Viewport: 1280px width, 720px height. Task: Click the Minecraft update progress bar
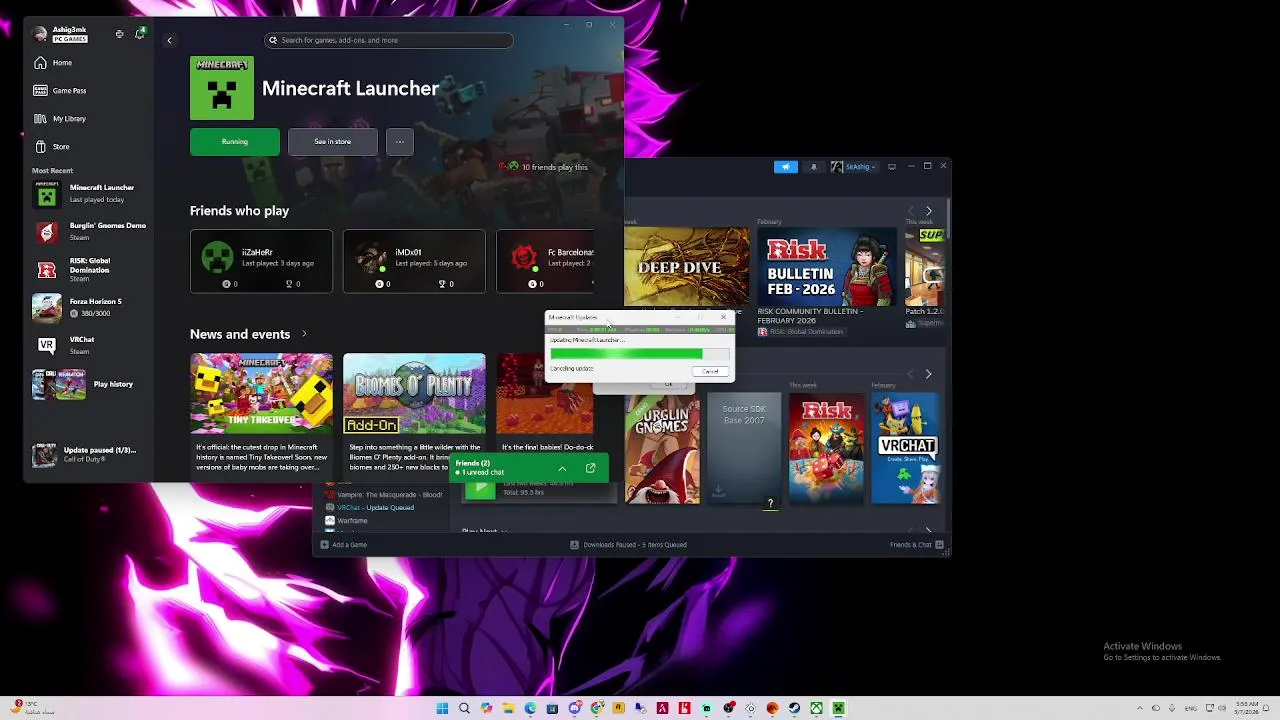[x=640, y=354]
